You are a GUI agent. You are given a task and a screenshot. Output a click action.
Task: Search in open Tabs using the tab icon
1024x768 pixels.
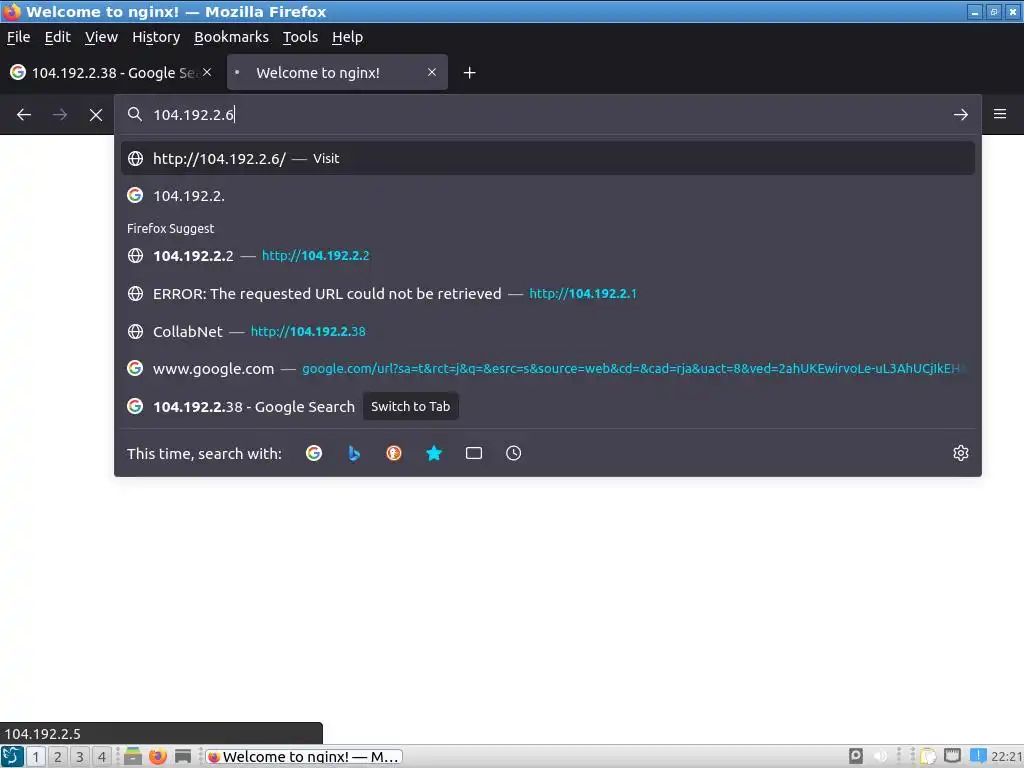tap(474, 453)
